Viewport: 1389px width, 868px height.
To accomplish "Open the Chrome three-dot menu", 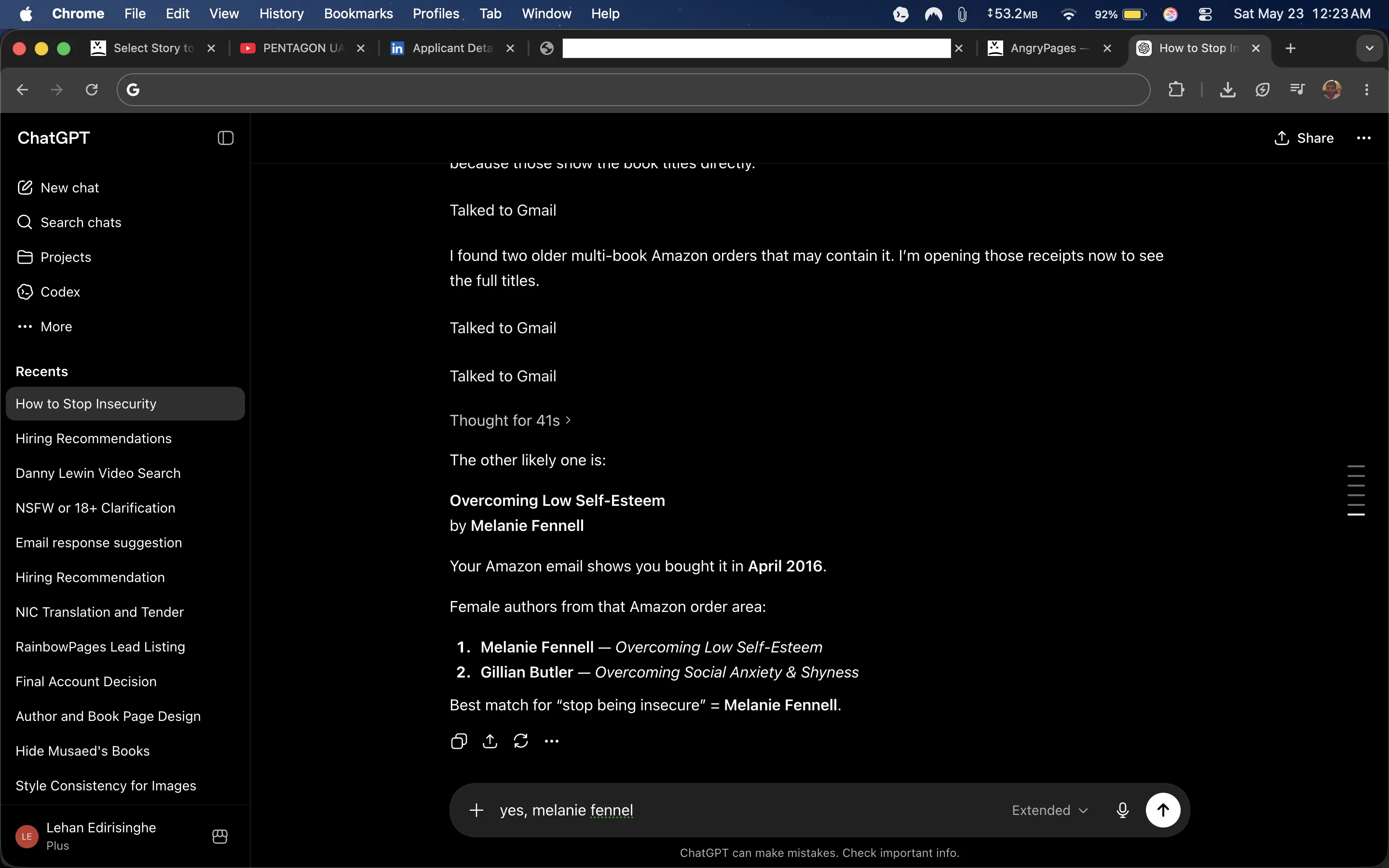I will click(1367, 90).
